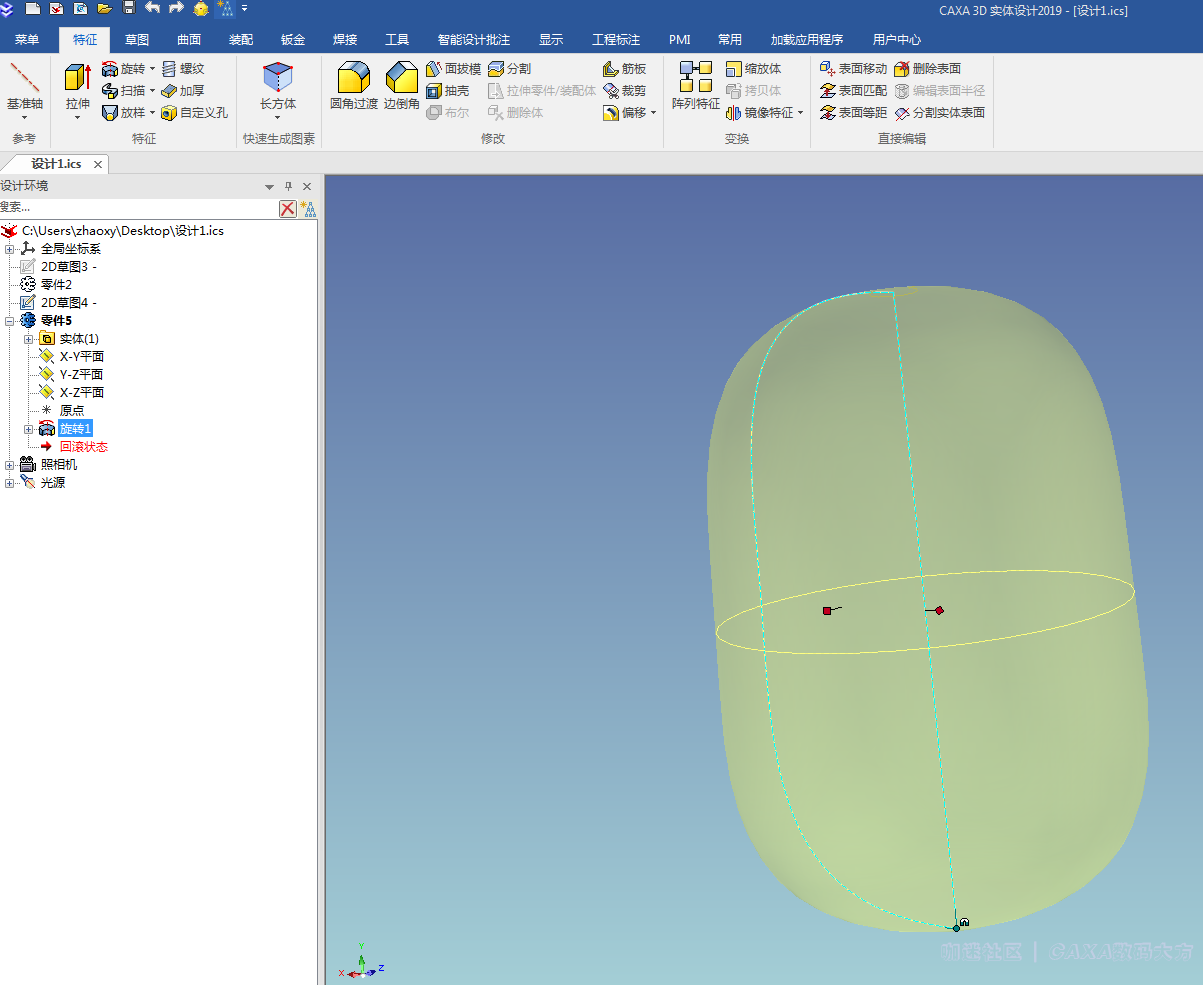
Task: Apply the 圆角过渡 fillet tool
Action: pyautogui.click(x=354, y=86)
